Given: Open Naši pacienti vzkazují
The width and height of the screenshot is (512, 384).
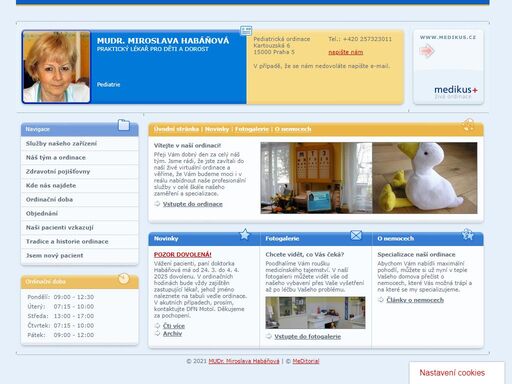Looking at the screenshot, I should pyautogui.click(x=80, y=227).
